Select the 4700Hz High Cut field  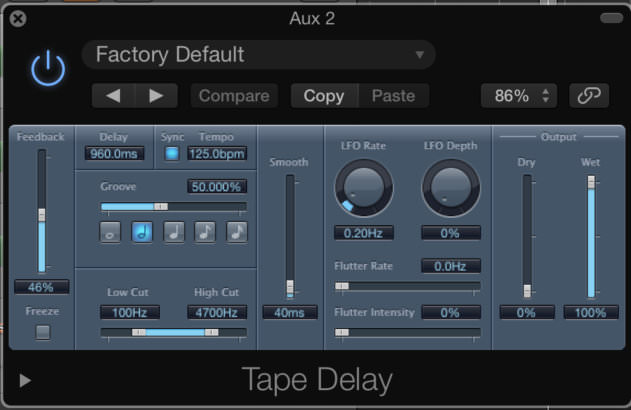coord(217,312)
